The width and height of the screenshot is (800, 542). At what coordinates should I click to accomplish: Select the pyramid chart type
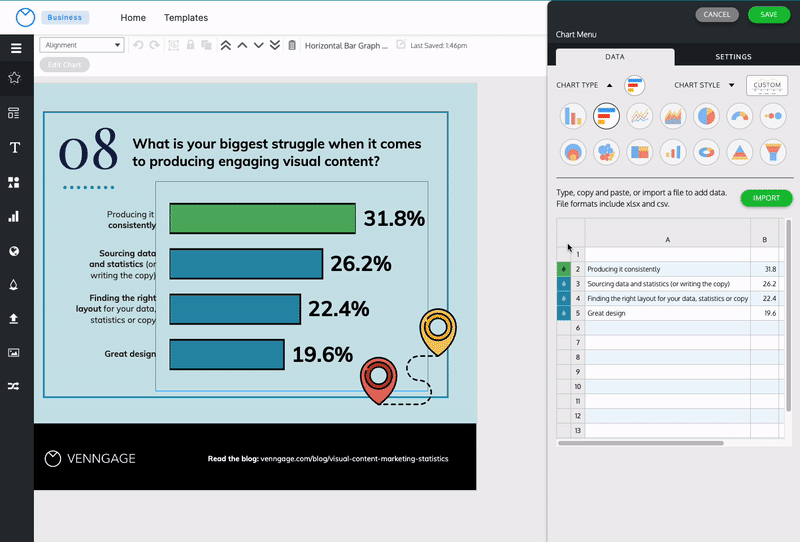click(x=740, y=152)
